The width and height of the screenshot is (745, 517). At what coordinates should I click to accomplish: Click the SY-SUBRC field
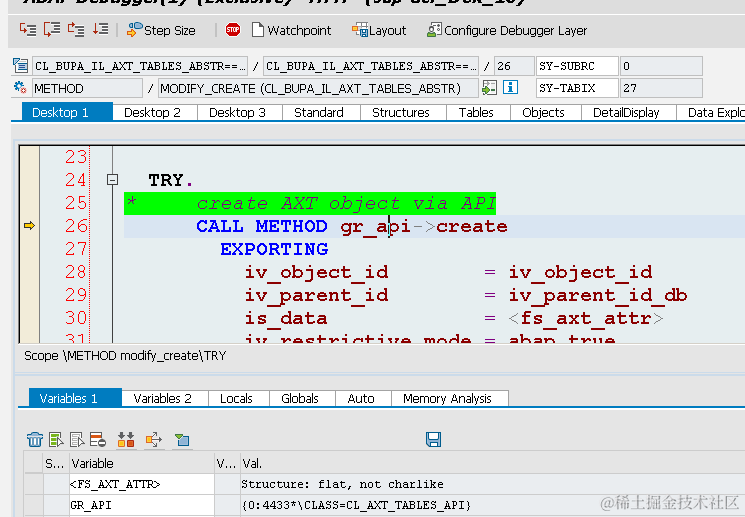click(x=577, y=66)
